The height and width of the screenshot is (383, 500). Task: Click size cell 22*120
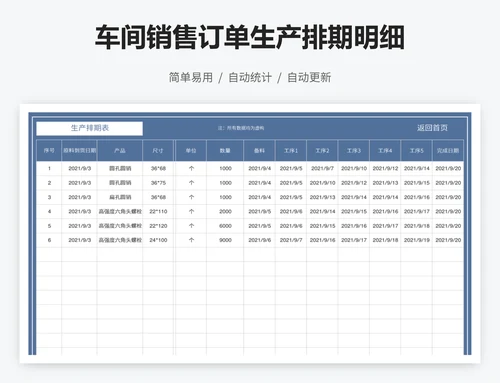158,226
